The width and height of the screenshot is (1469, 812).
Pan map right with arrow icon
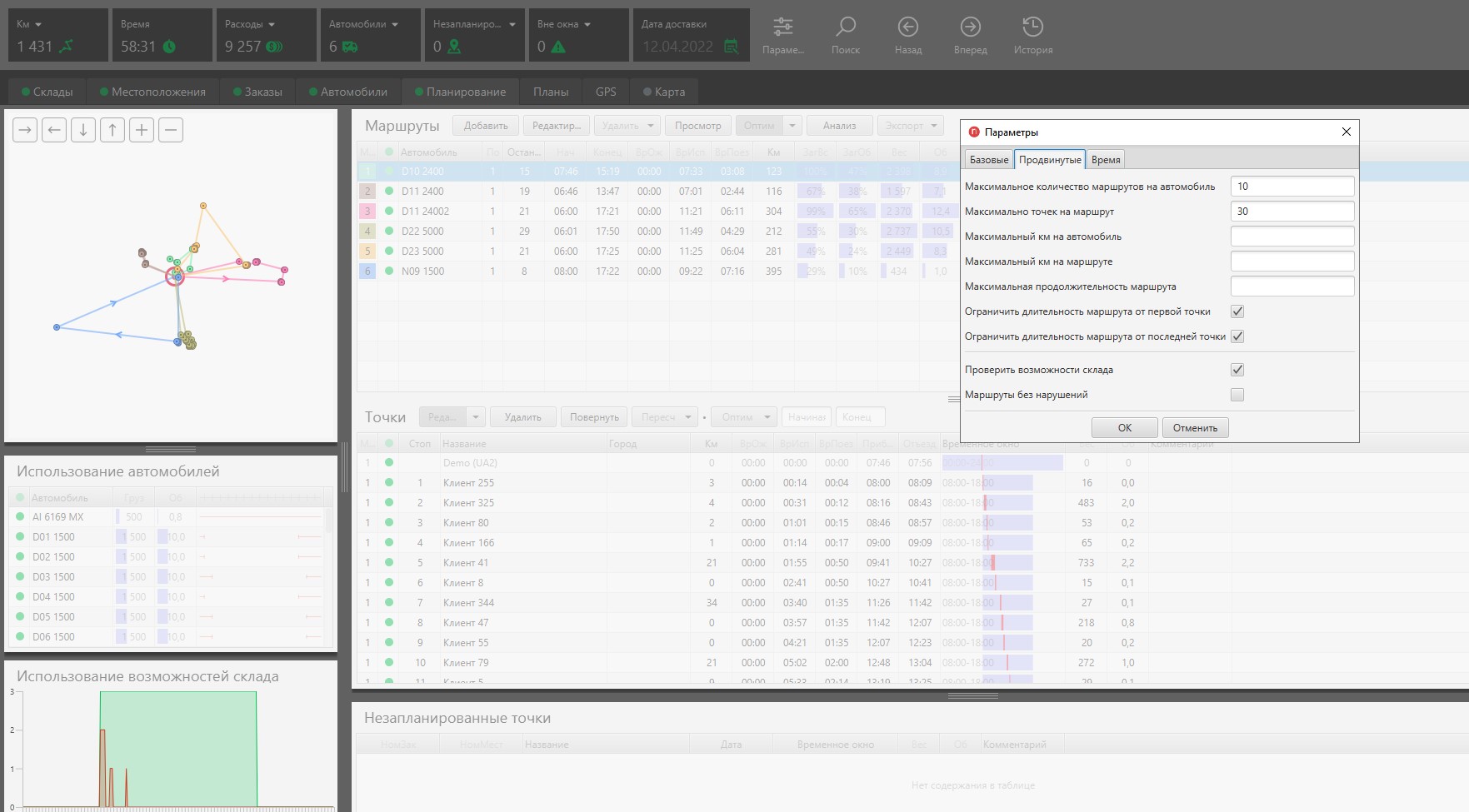point(25,130)
